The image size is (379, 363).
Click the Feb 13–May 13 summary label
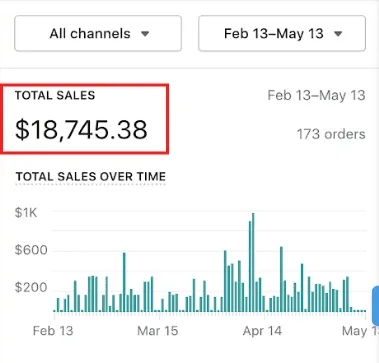tap(316, 96)
